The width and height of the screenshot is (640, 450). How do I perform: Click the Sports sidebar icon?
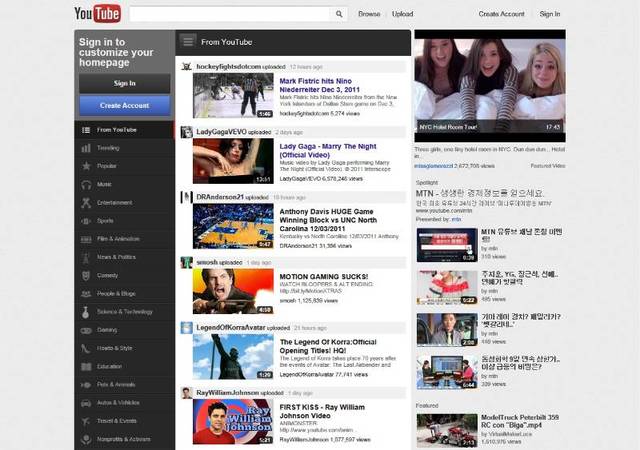[86, 221]
